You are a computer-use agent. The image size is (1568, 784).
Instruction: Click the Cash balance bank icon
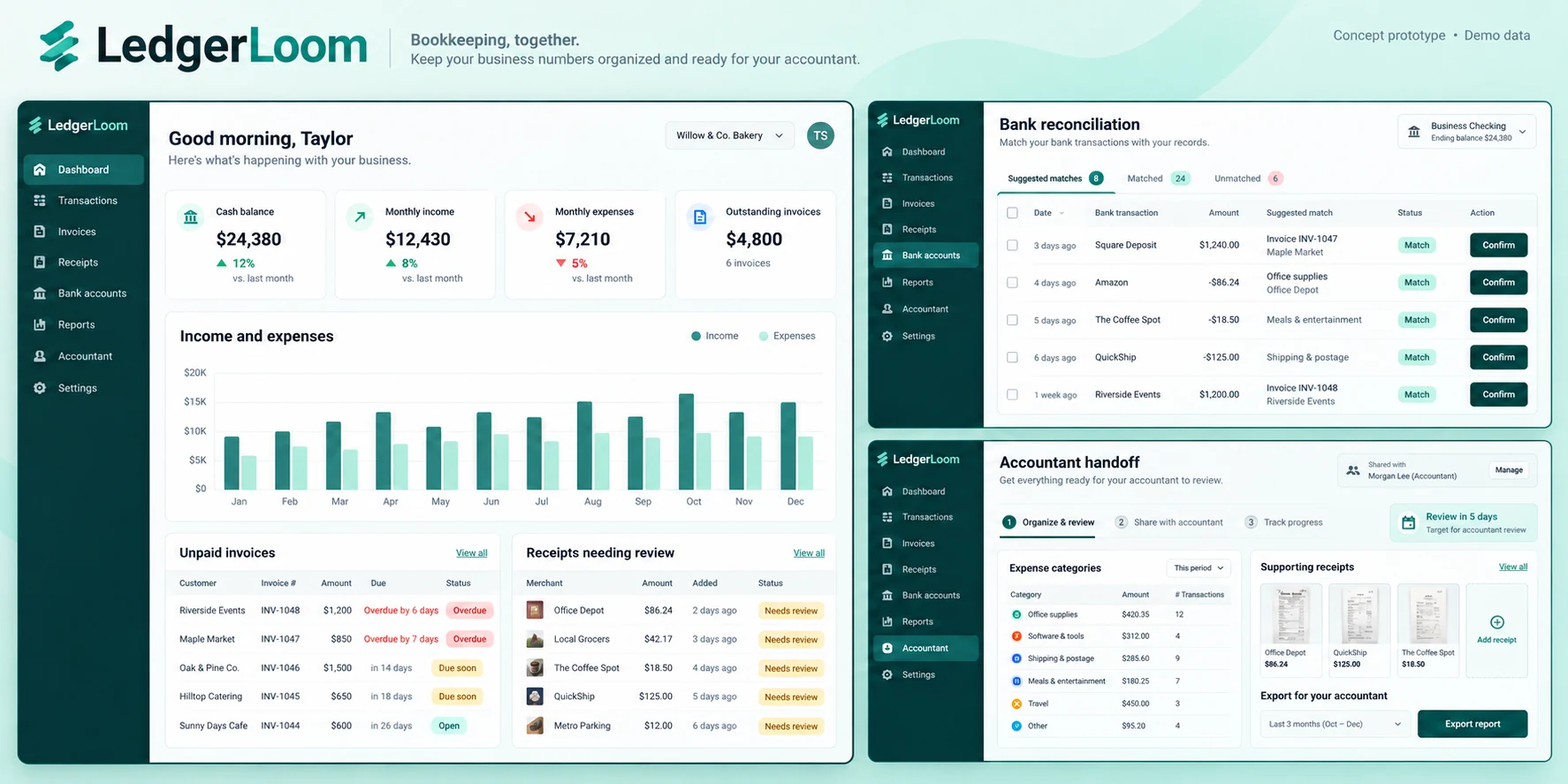191,217
